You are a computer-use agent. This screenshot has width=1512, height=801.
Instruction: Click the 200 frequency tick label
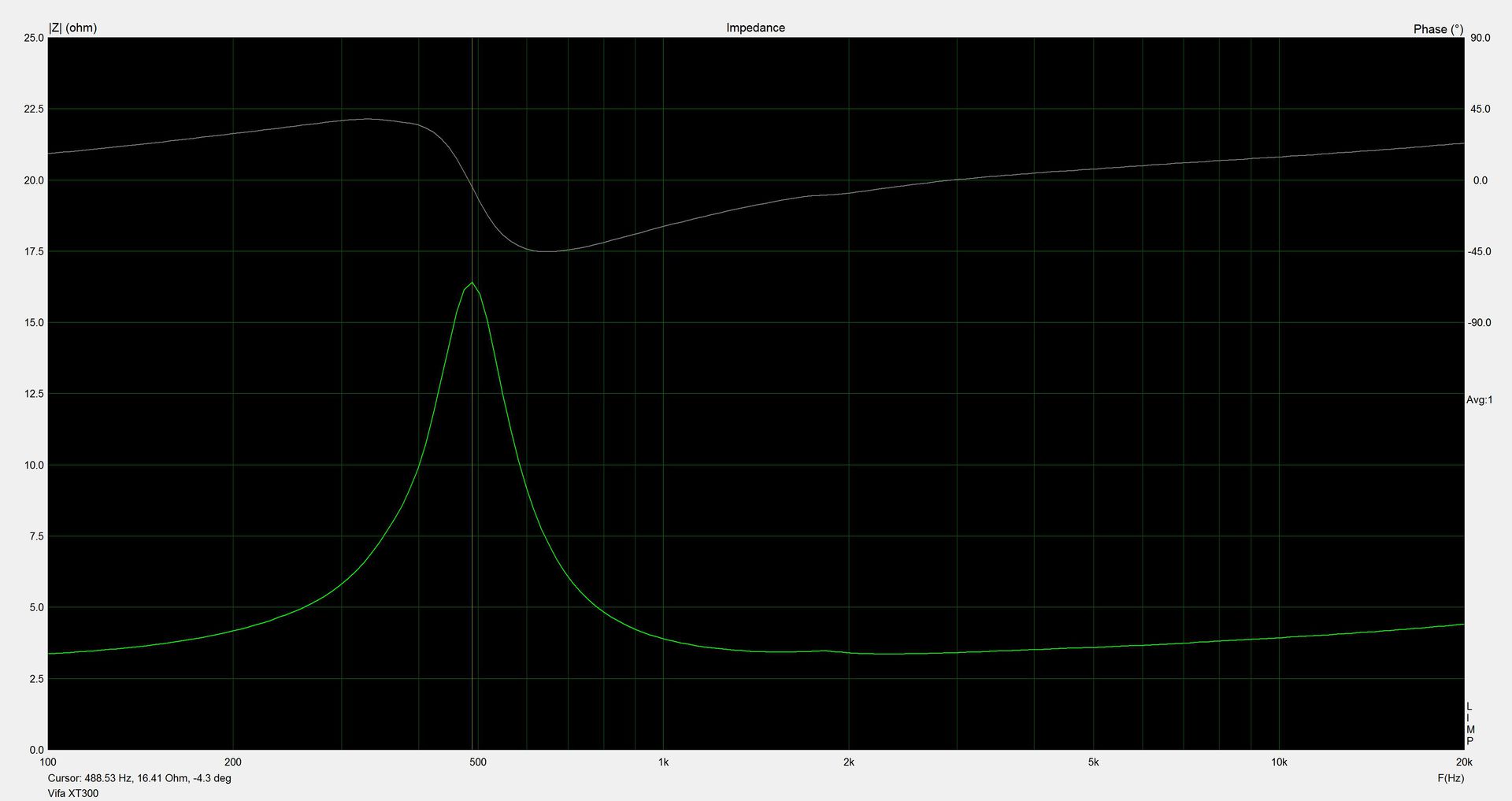click(x=233, y=762)
